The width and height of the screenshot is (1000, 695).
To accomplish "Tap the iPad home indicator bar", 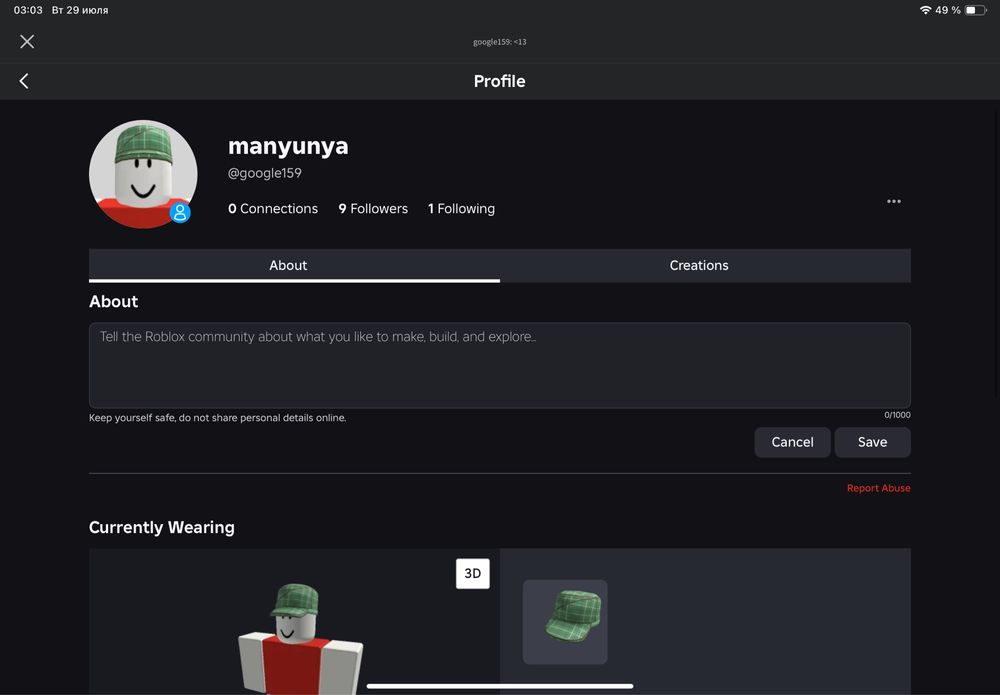I will [500, 686].
